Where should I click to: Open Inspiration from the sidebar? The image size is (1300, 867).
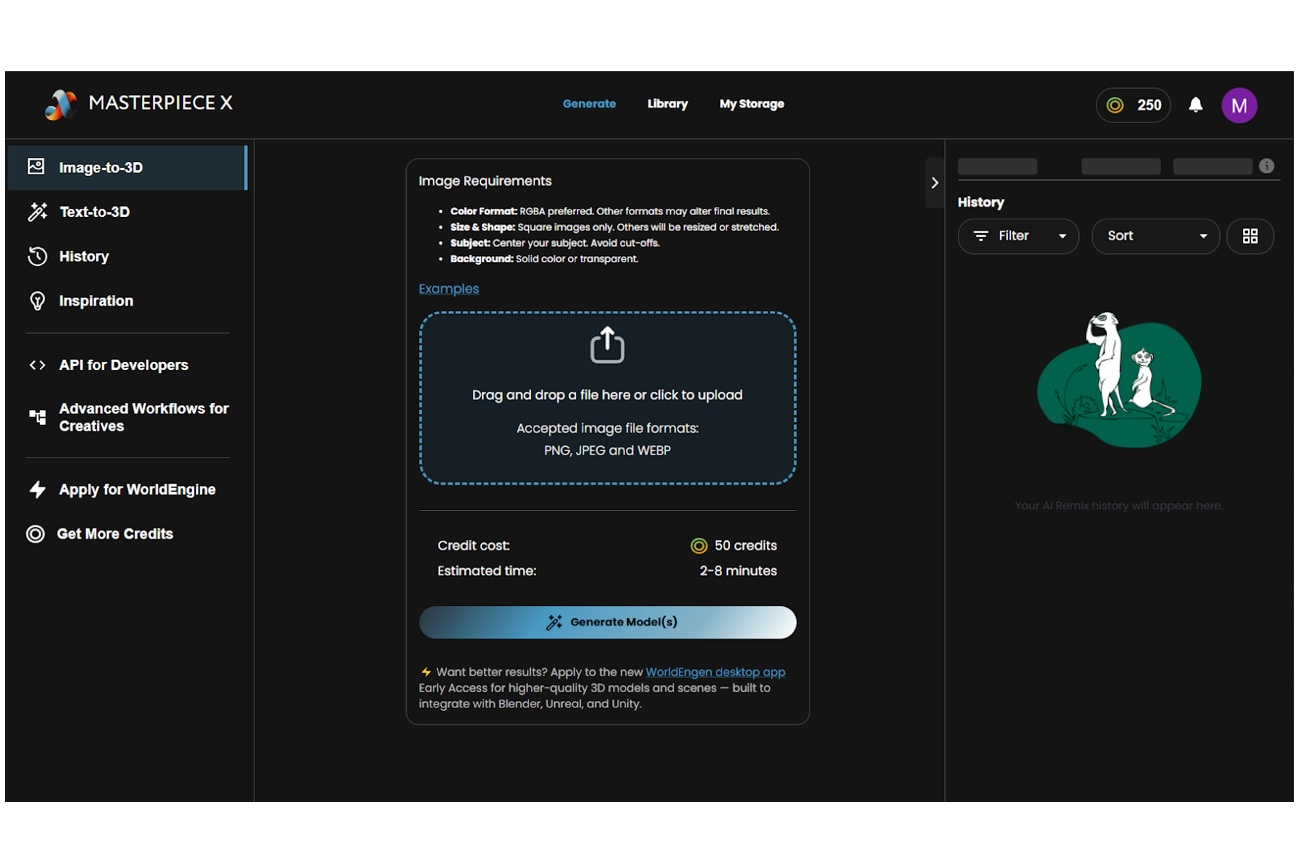(x=95, y=301)
